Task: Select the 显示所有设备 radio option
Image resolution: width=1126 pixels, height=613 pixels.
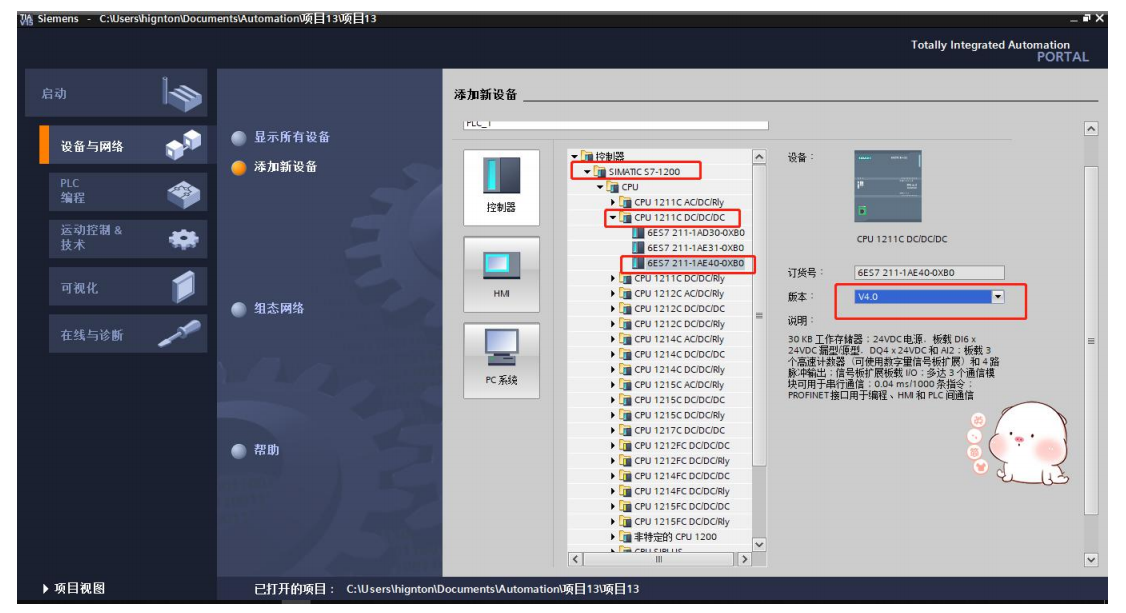Action: [239, 138]
